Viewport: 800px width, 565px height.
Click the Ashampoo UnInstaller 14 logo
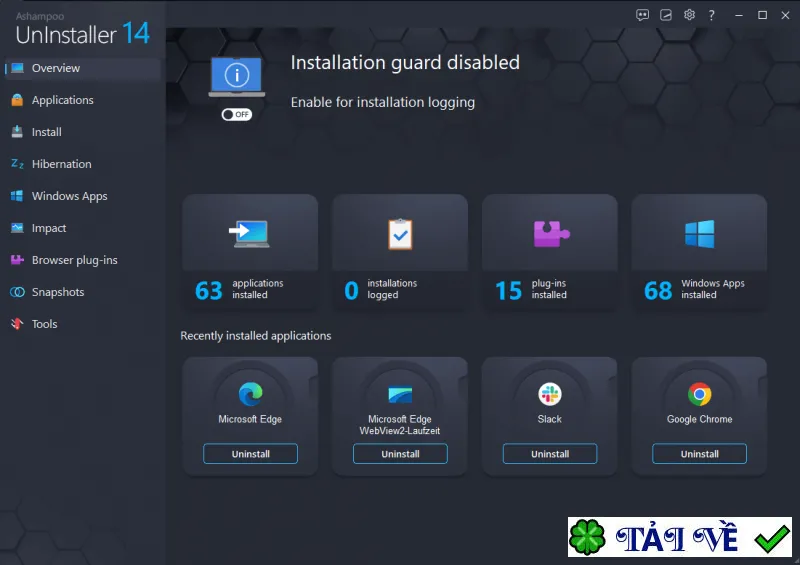(83, 30)
